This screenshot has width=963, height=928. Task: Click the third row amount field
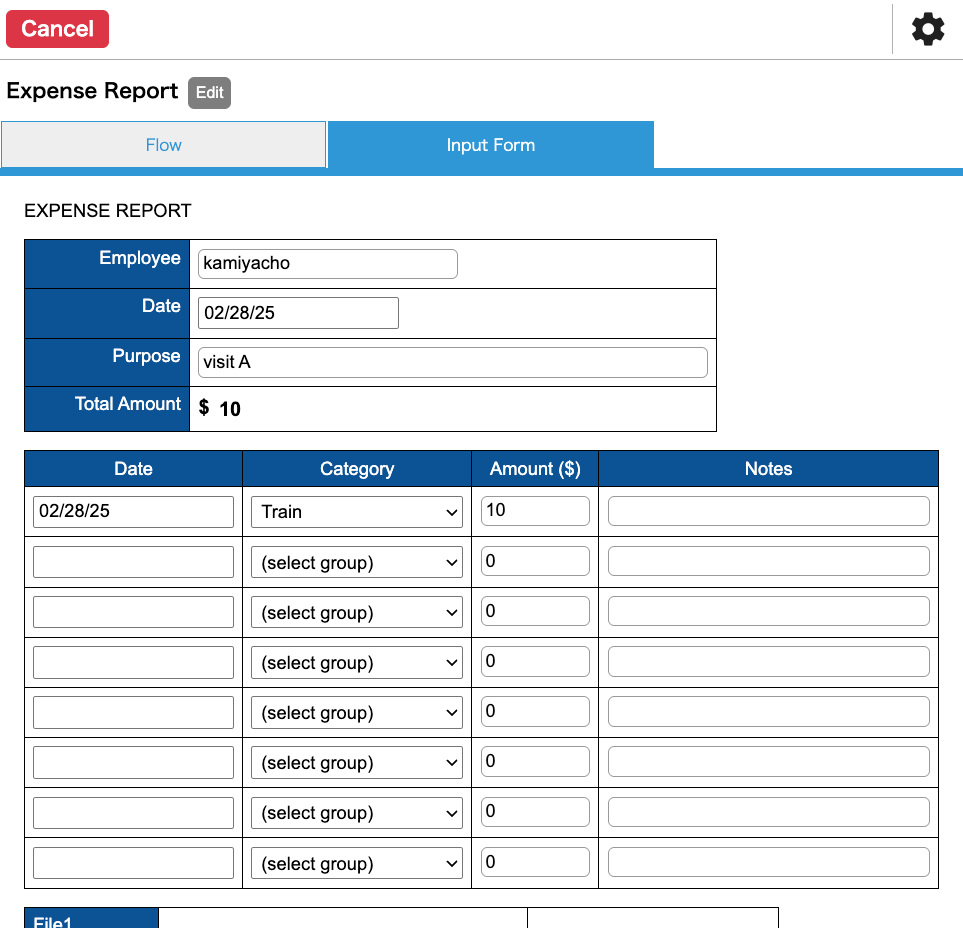point(535,611)
